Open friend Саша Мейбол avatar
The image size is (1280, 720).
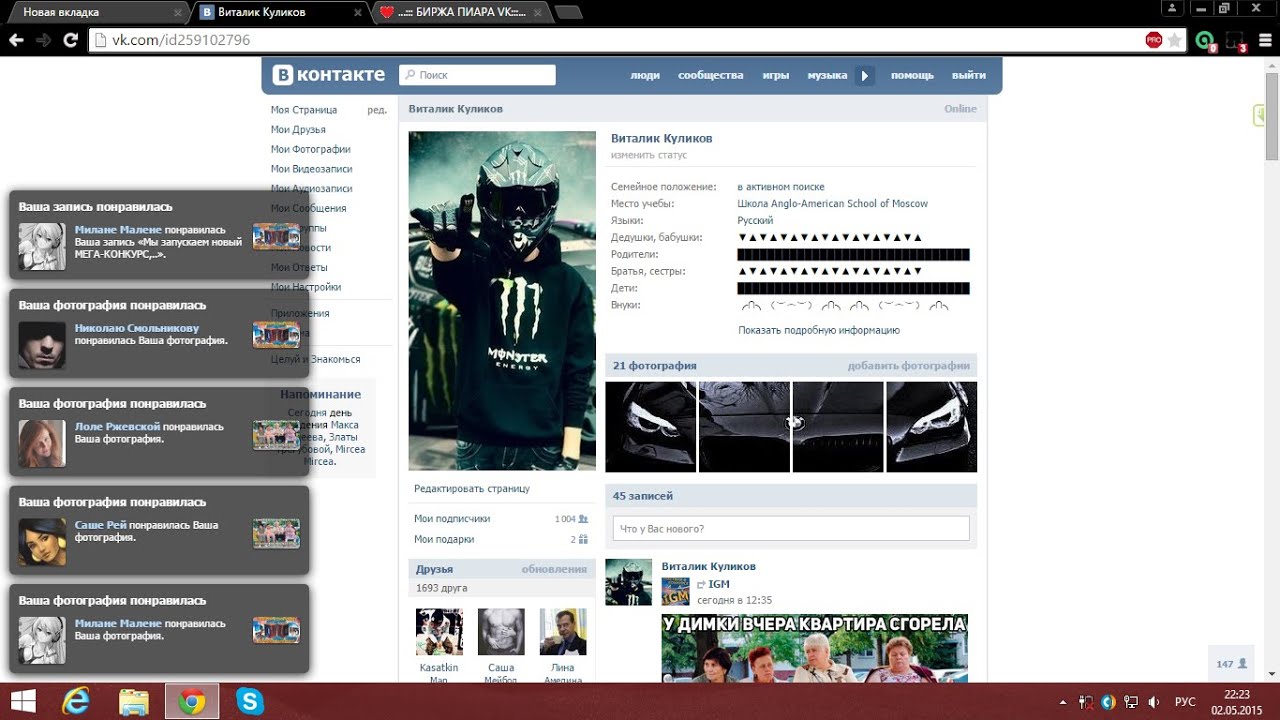click(x=501, y=632)
